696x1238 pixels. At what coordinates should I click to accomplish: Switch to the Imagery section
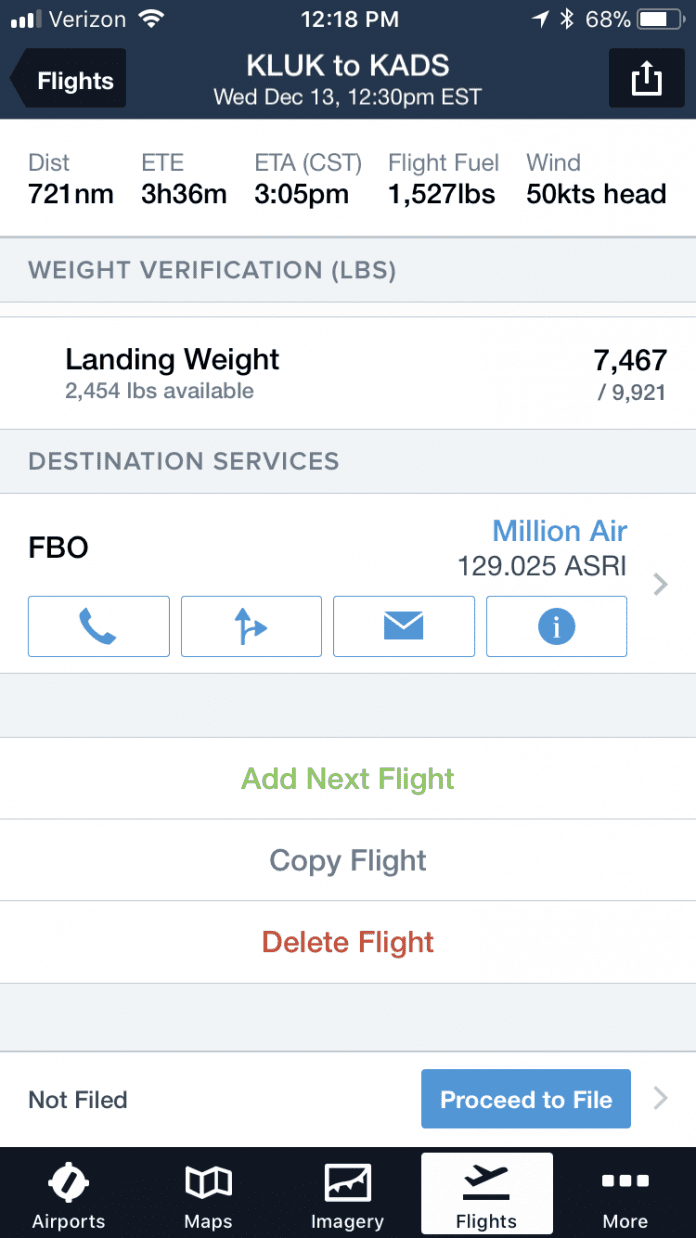[347, 1195]
